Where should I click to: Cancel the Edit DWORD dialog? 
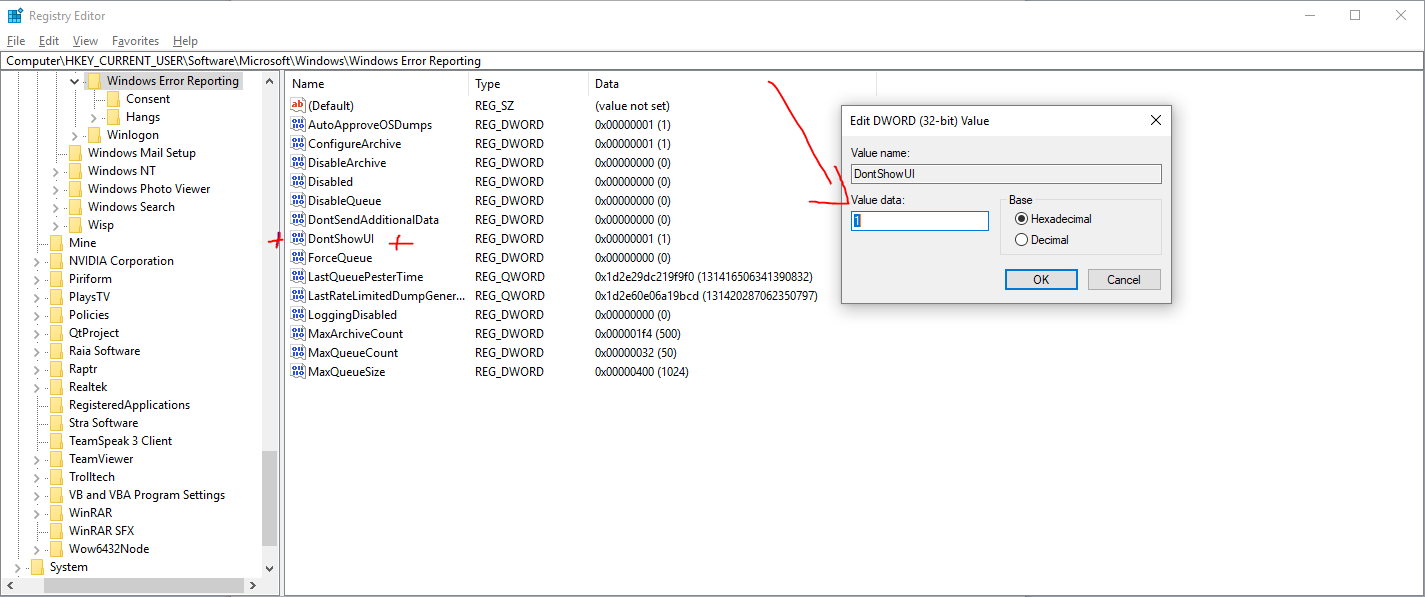[1124, 279]
